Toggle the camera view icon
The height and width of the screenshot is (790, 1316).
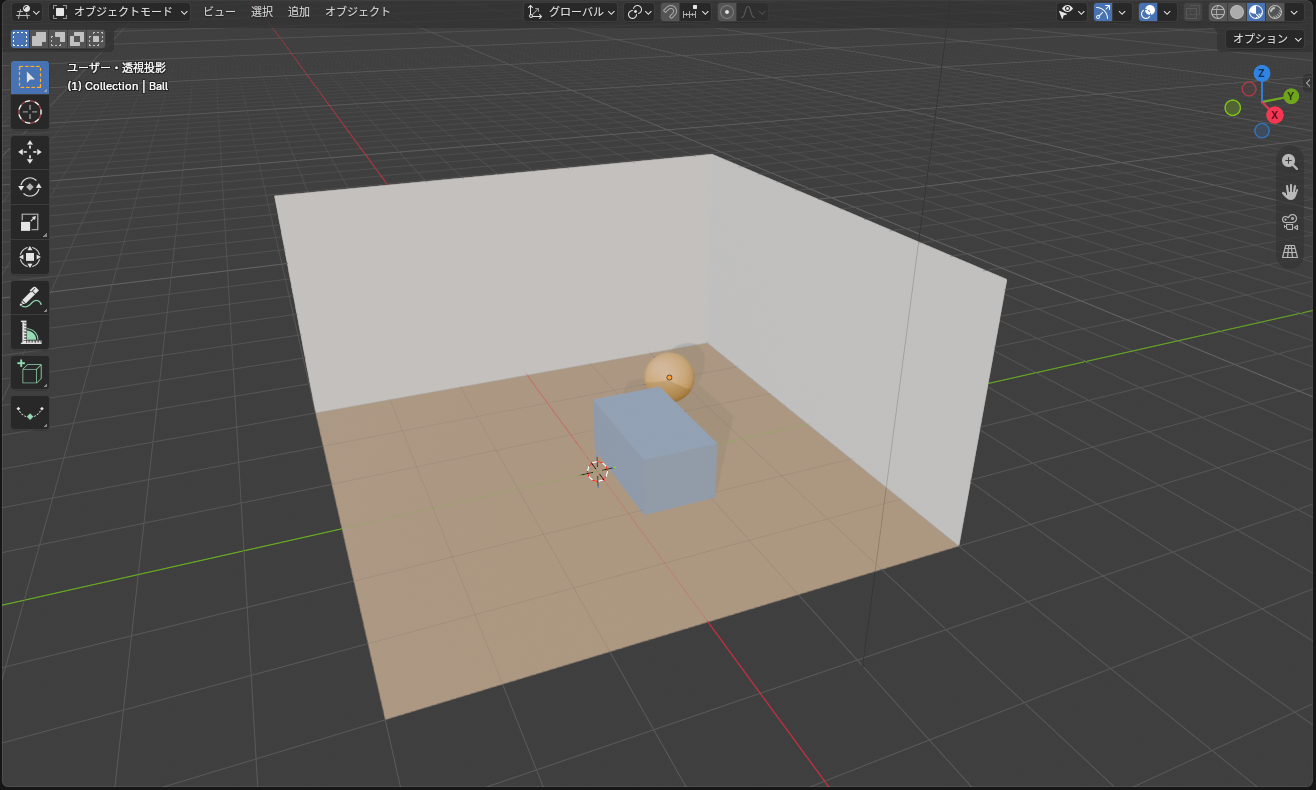[1290, 222]
